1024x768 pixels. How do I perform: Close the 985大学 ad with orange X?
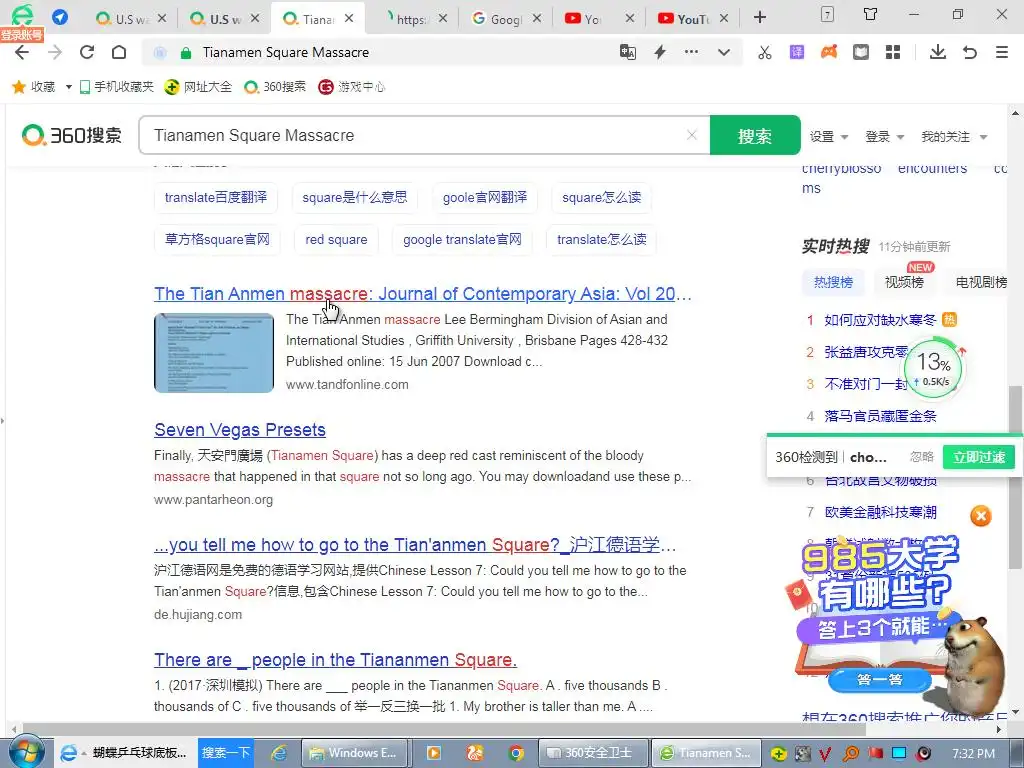[980, 516]
